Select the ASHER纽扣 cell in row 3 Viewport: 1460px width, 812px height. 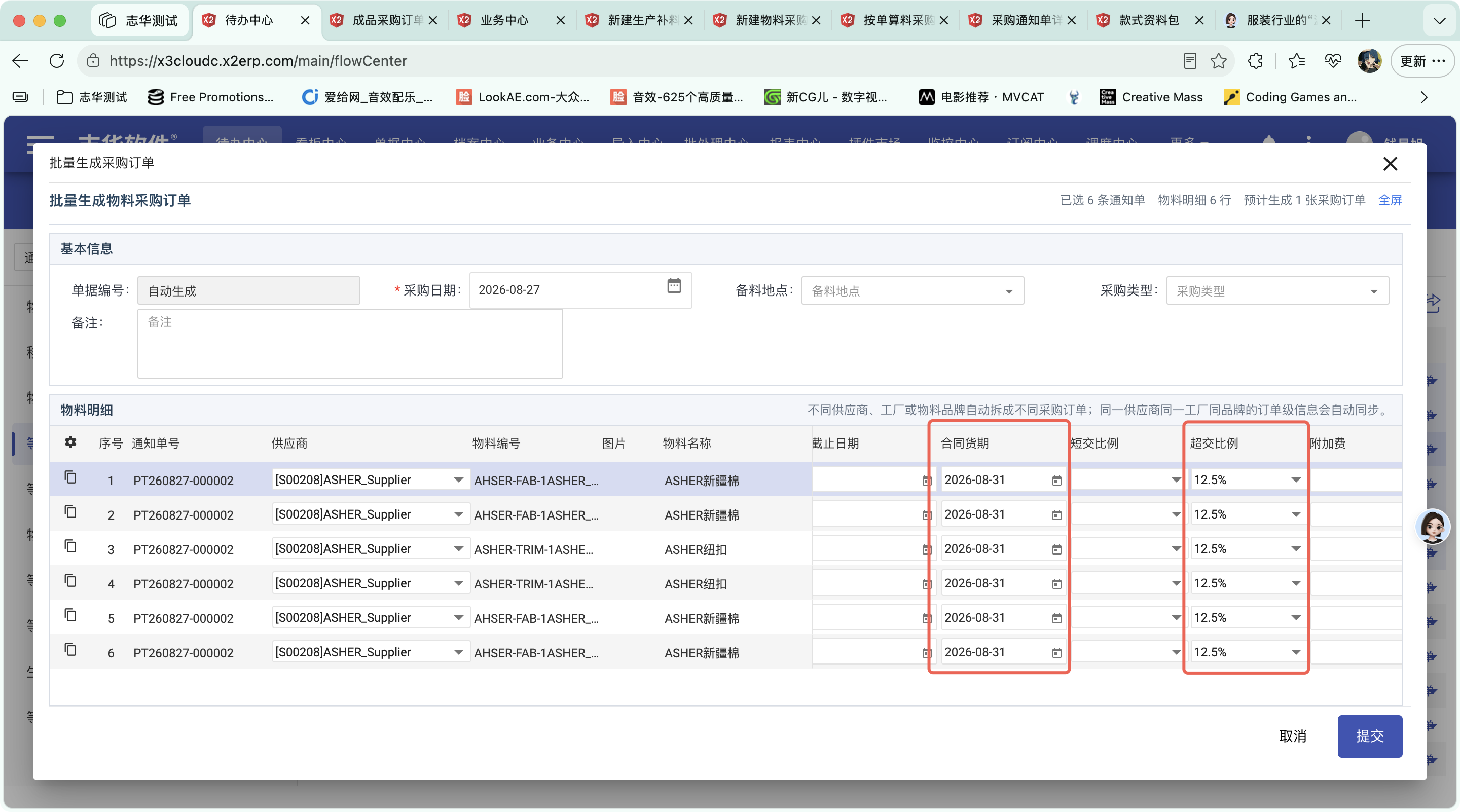coord(696,549)
